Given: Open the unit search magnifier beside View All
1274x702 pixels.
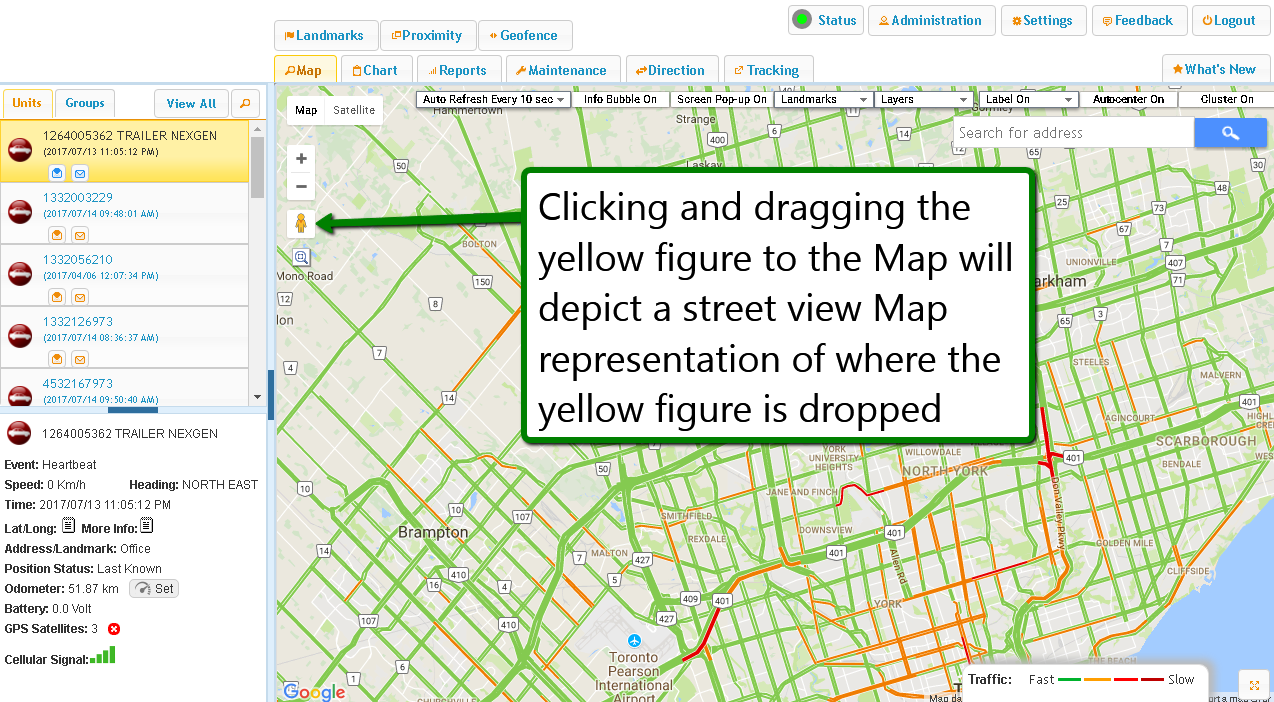Looking at the screenshot, I should coord(245,103).
